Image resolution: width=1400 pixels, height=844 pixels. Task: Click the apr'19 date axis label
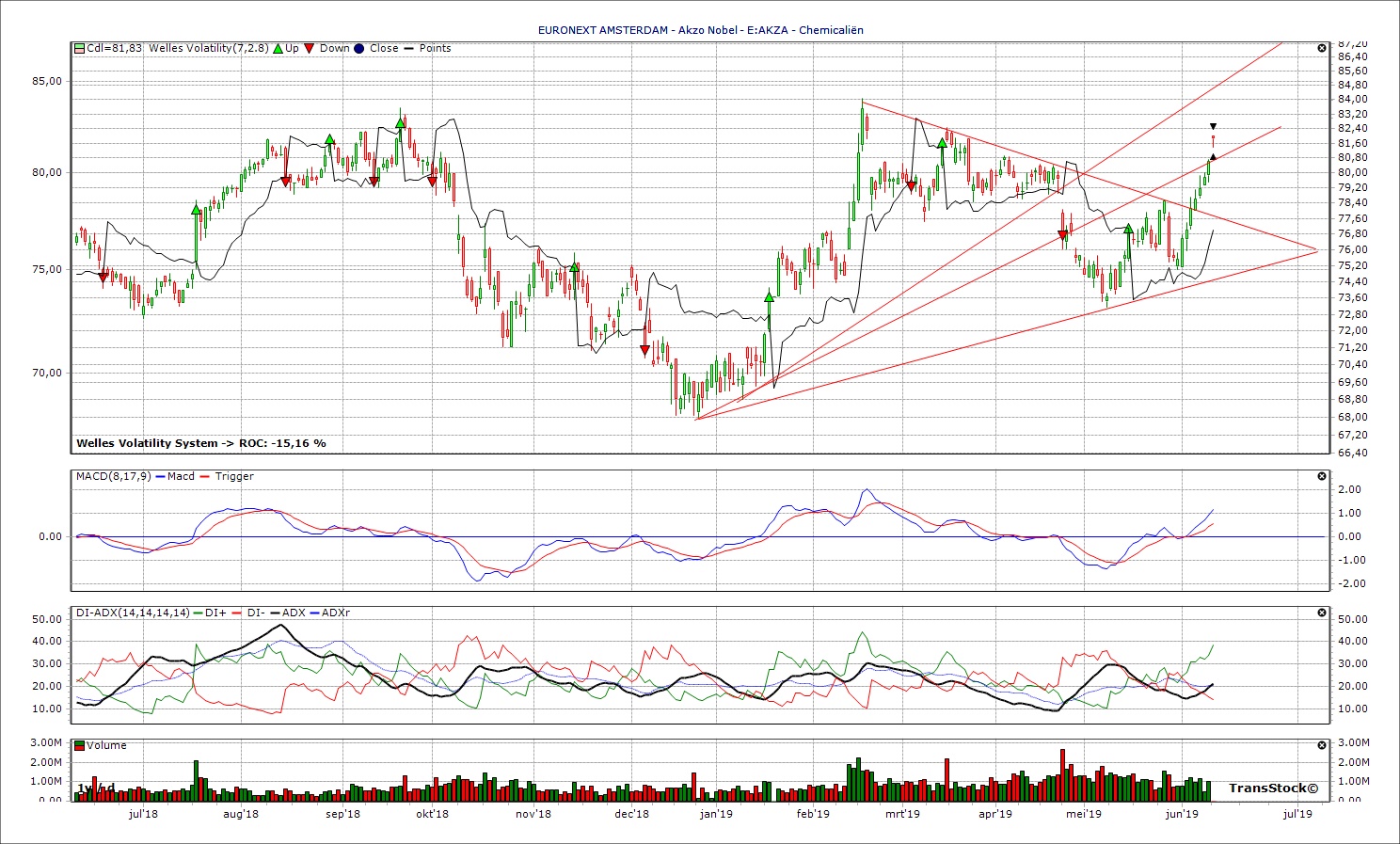coord(994,814)
